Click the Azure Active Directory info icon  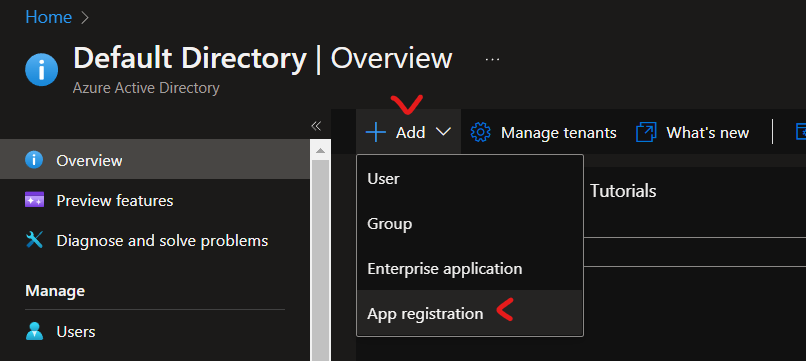point(42,69)
